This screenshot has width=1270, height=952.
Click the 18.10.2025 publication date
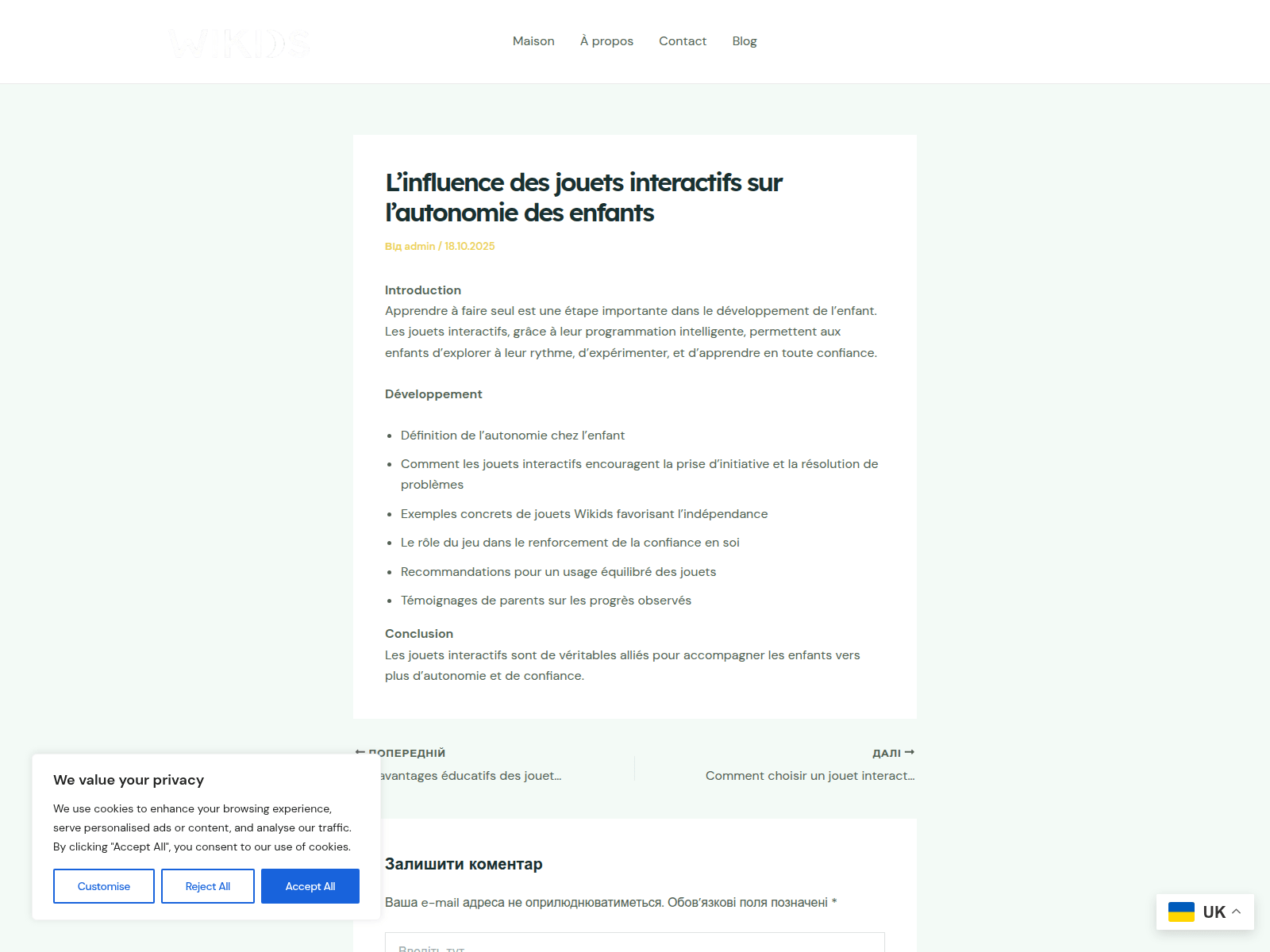click(x=469, y=247)
